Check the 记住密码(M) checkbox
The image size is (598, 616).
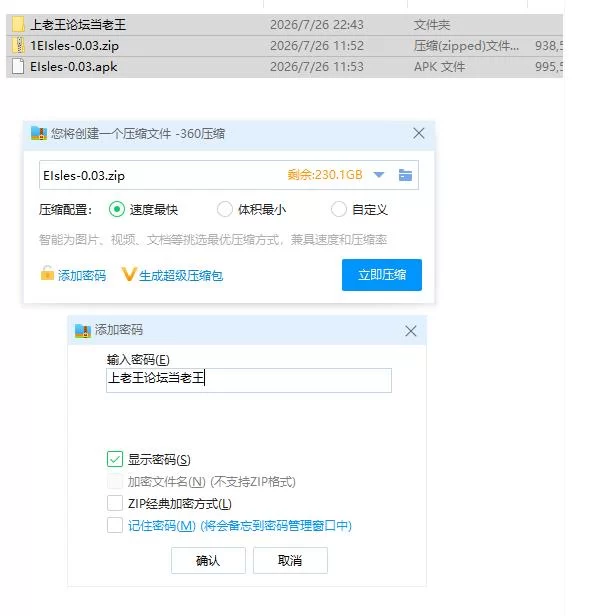pos(115,525)
